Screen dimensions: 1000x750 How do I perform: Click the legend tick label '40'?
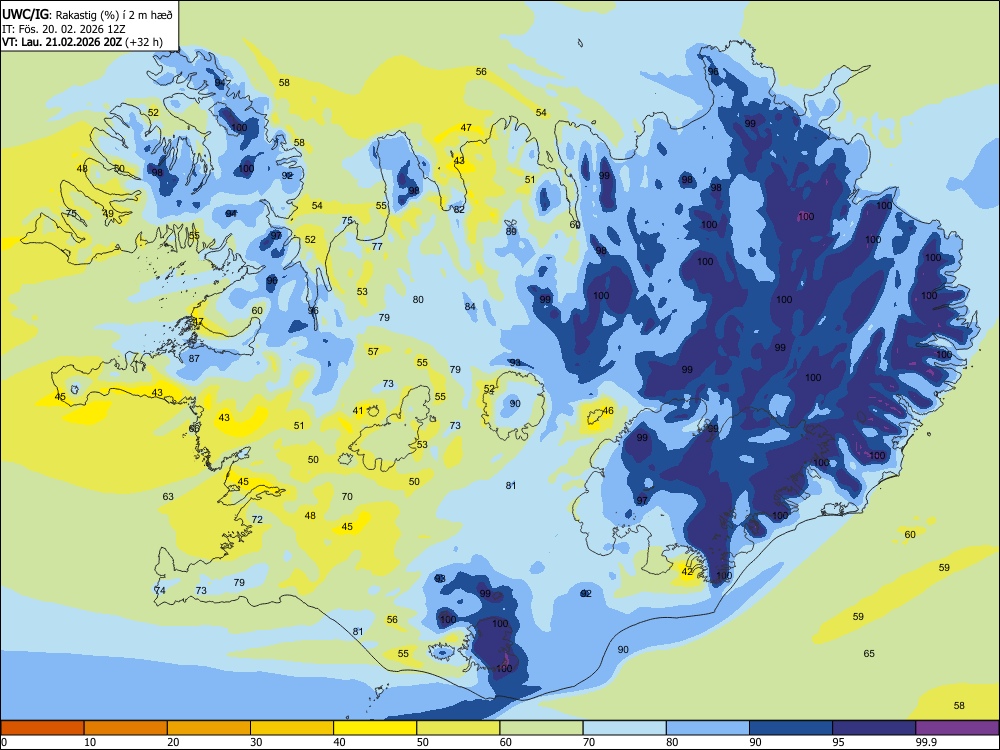[x=340, y=742]
